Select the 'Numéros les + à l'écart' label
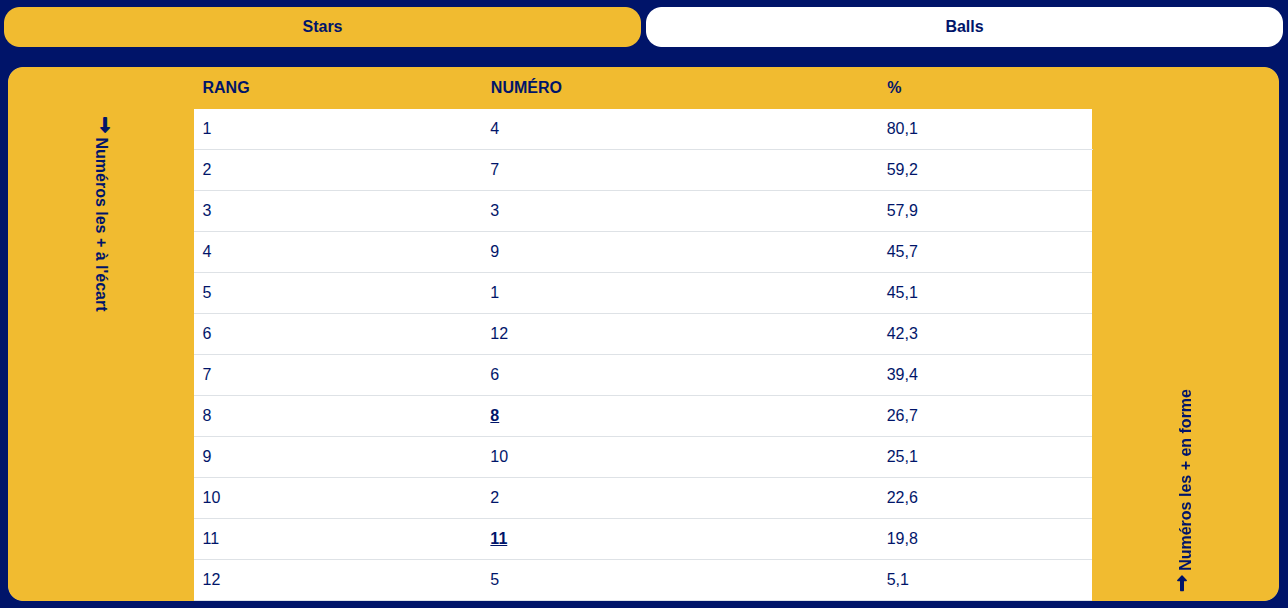The height and width of the screenshot is (608, 1288). [102, 224]
